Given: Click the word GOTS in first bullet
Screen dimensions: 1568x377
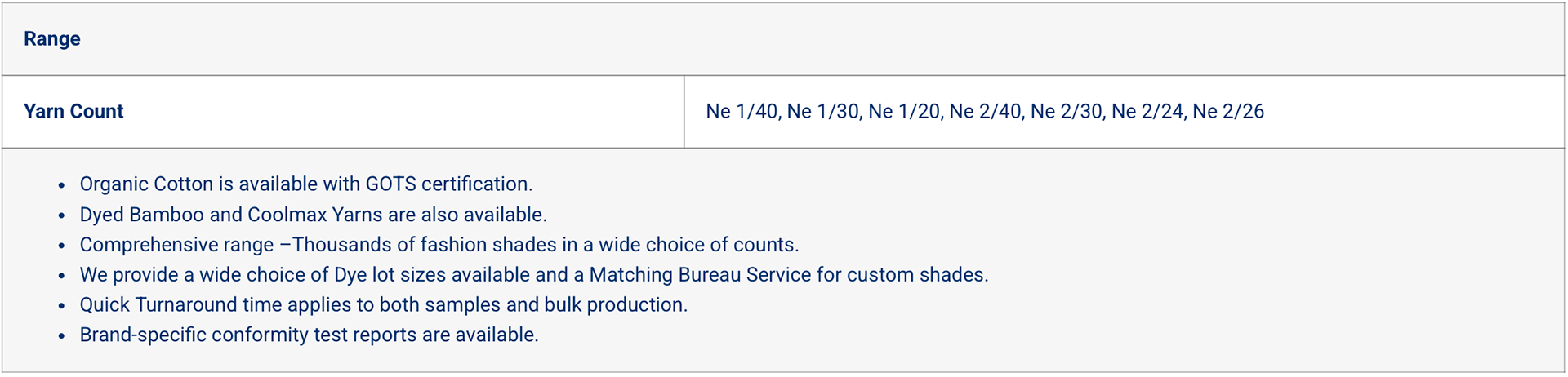Looking at the screenshot, I should (390, 184).
